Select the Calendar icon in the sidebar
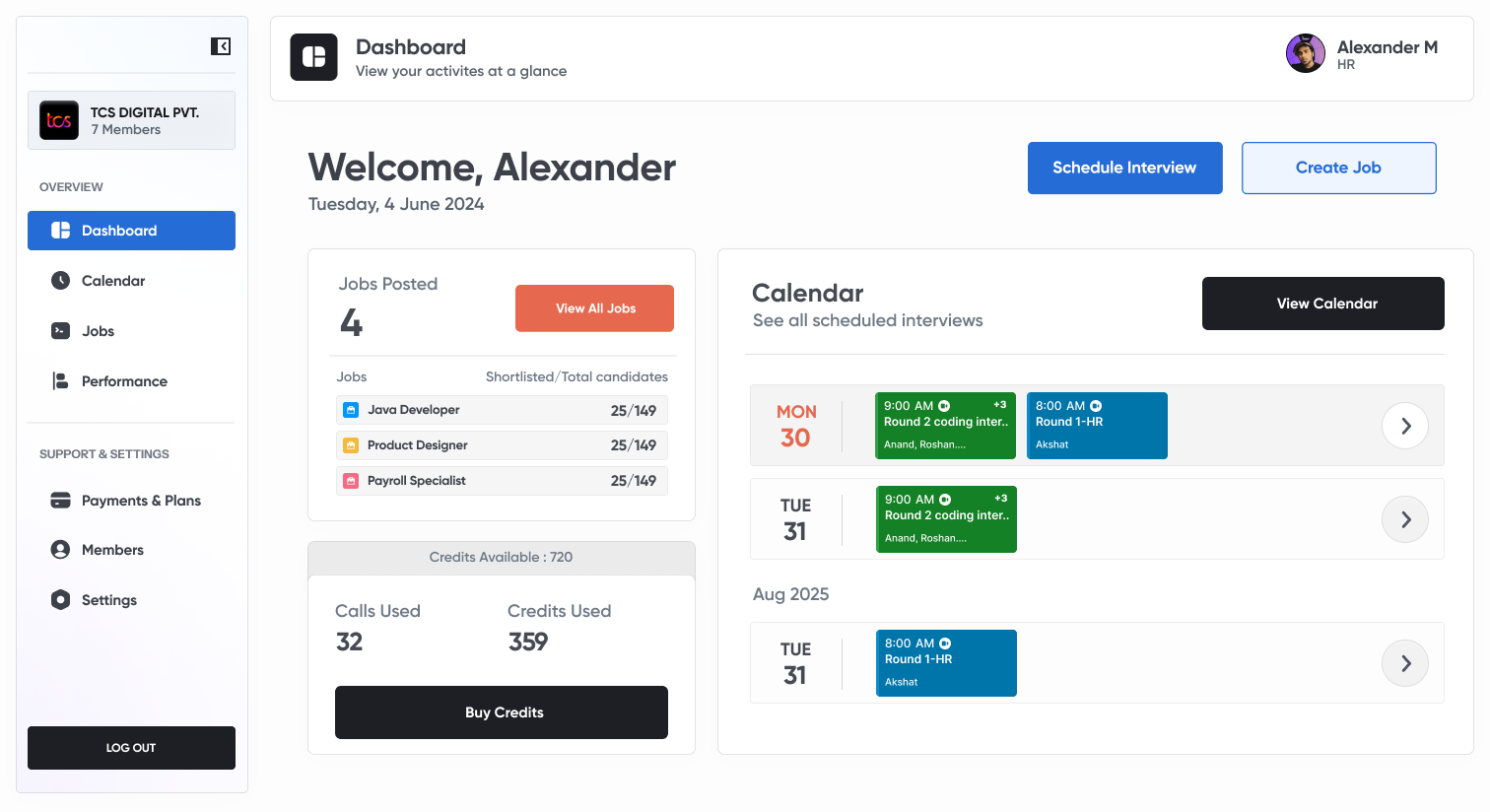 pyautogui.click(x=61, y=280)
